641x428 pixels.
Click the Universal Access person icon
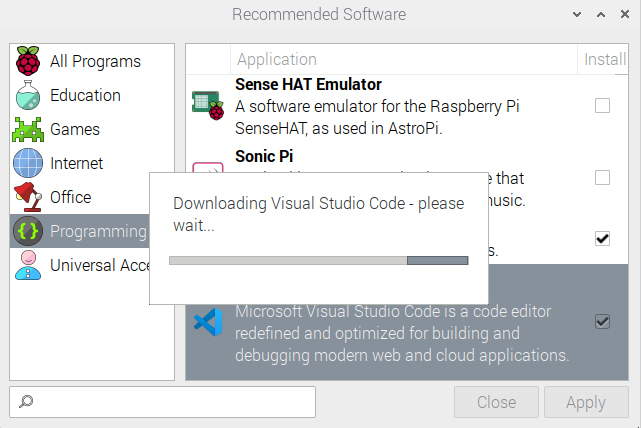coord(28,265)
